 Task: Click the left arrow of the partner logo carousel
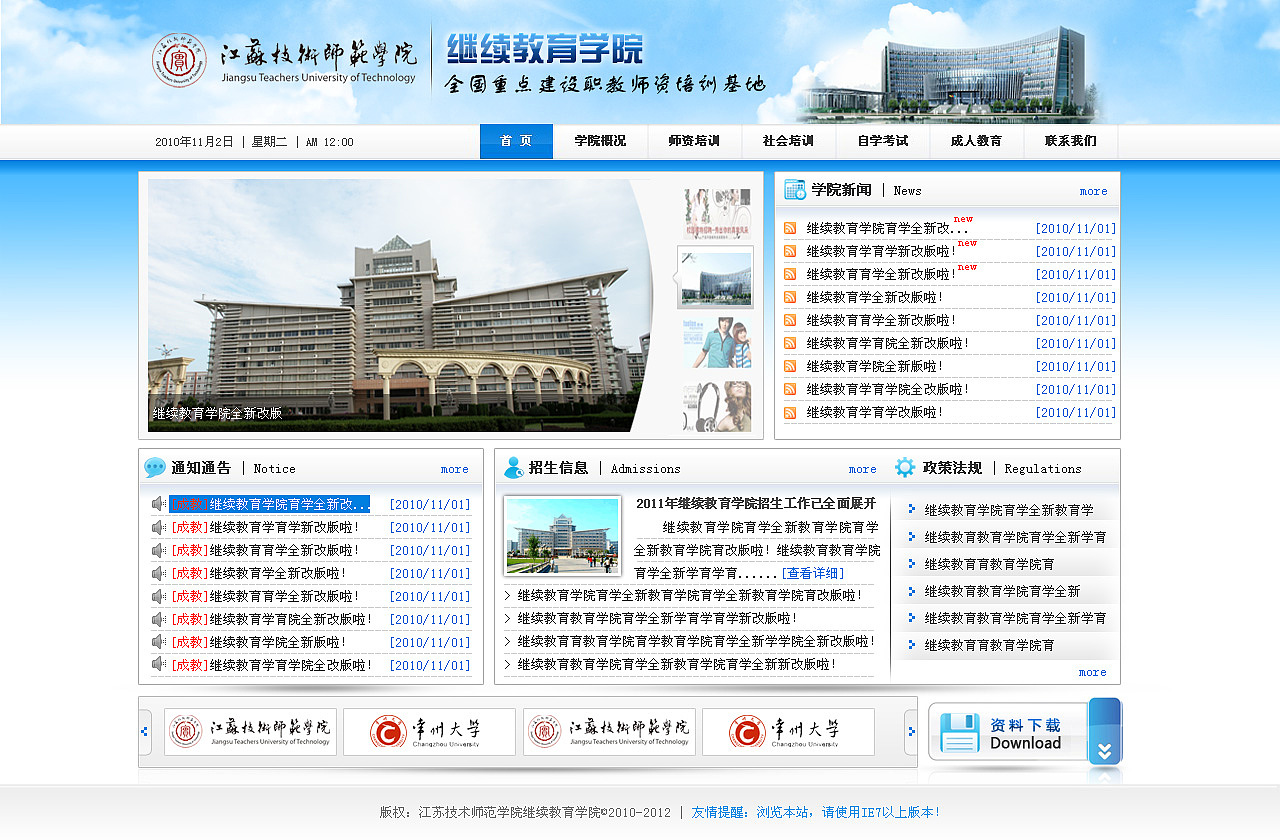(145, 732)
